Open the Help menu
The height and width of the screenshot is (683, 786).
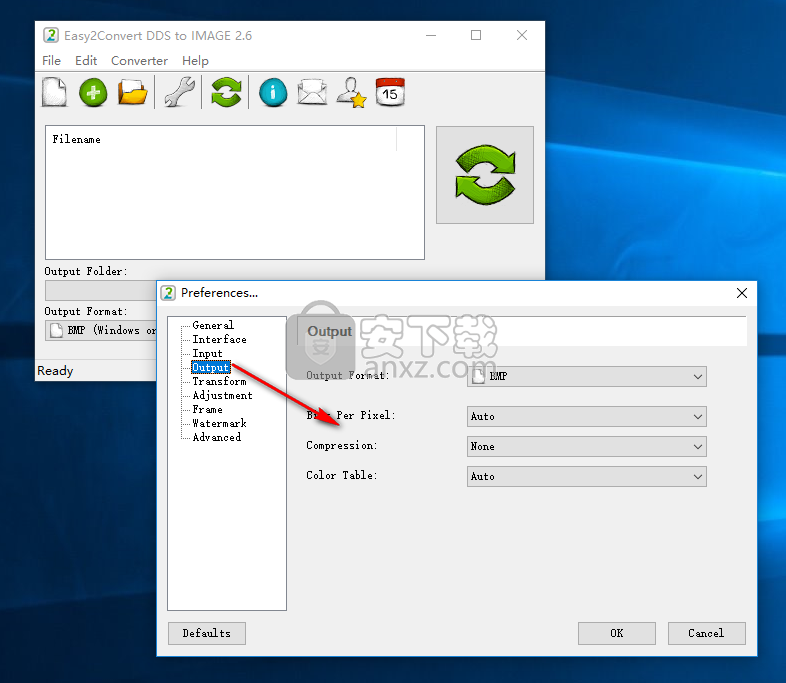click(195, 61)
